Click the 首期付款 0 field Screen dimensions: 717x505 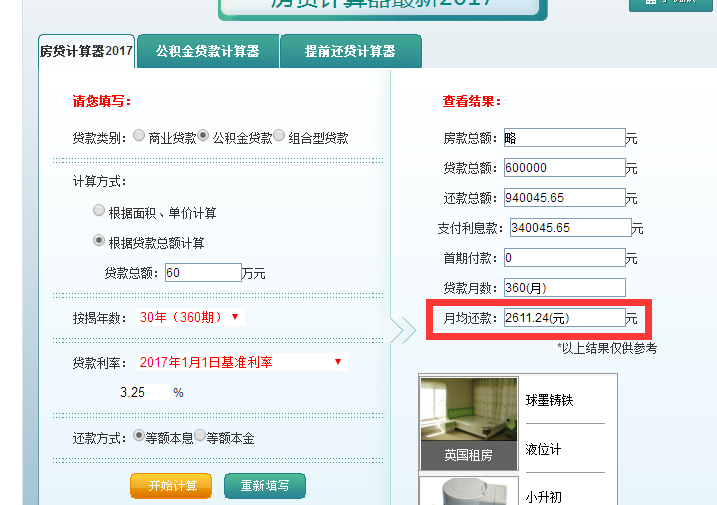click(x=565, y=258)
